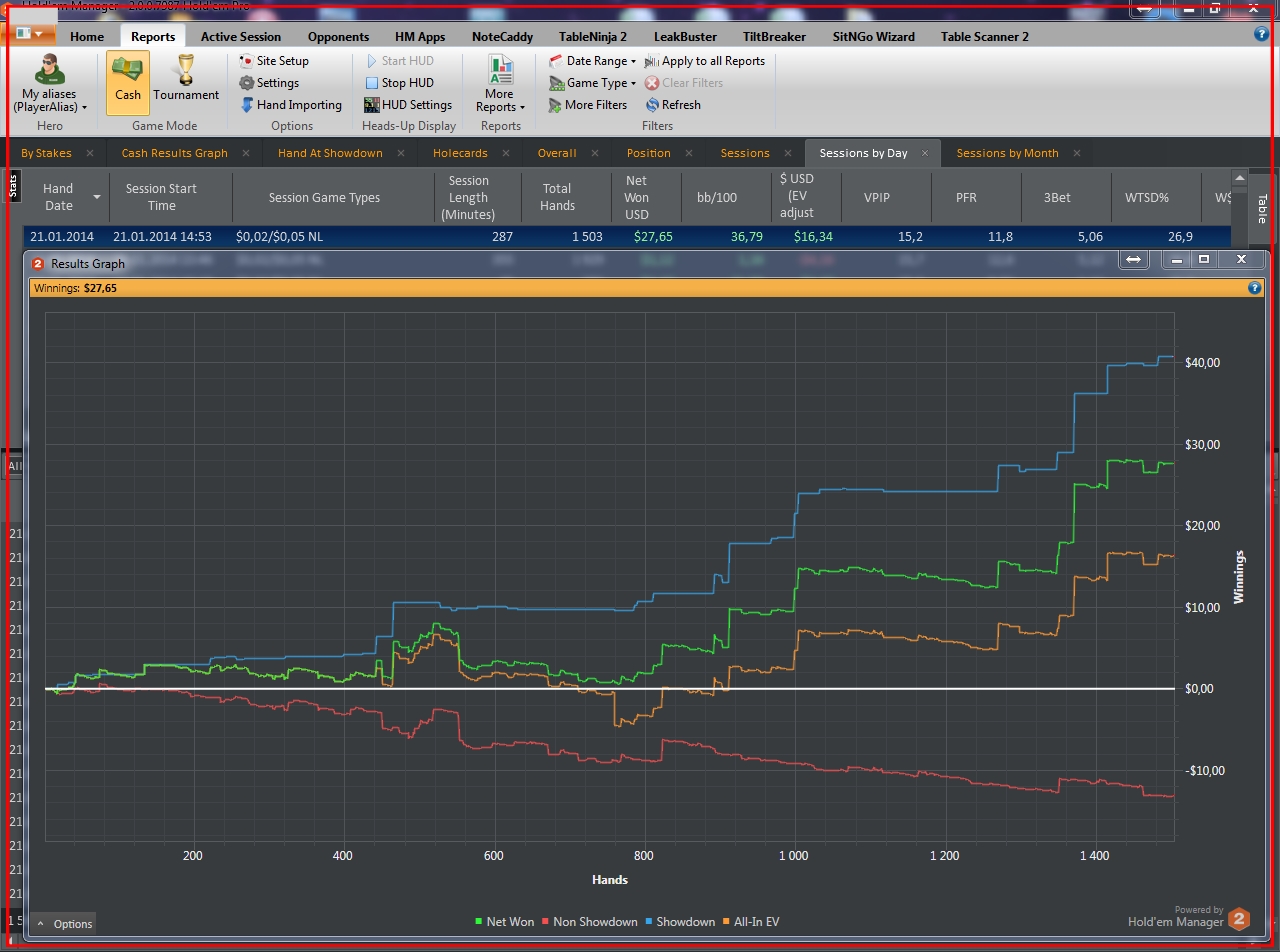Open Hand Importing
The width and height of the screenshot is (1280, 952).
[290, 105]
